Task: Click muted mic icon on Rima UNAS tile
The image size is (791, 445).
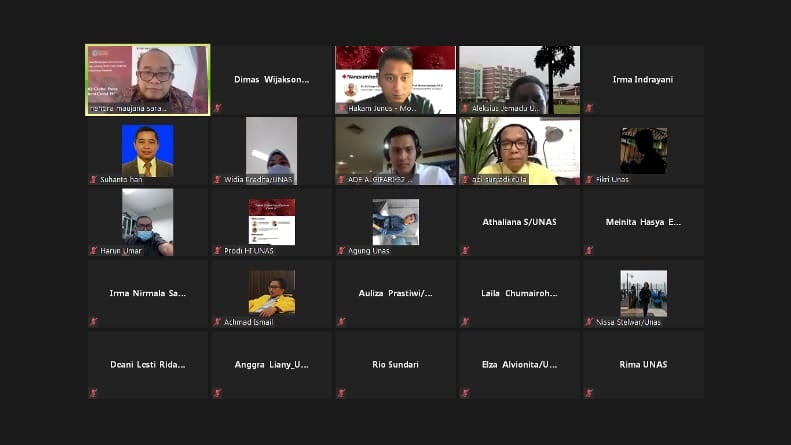Action: 589,393
